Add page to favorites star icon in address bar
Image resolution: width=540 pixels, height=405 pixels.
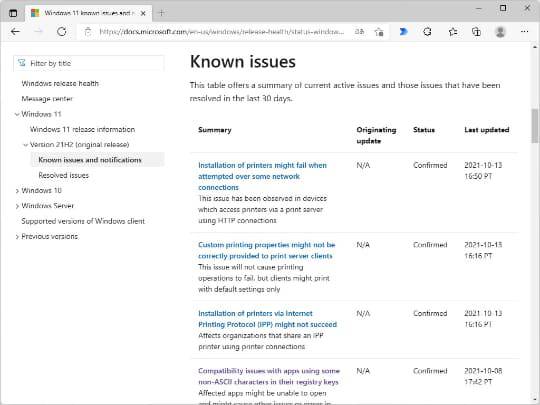tap(379, 32)
